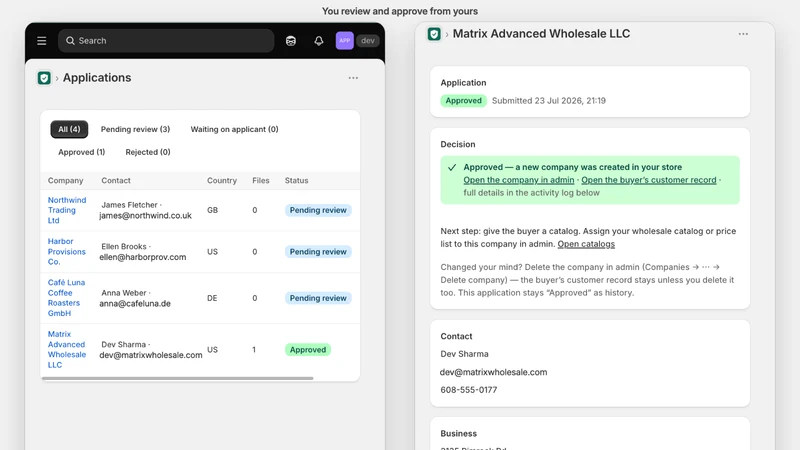The width and height of the screenshot is (800, 450).
Task: Click Pending review badge for Northwind Trading
Action: tap(318, 210)
